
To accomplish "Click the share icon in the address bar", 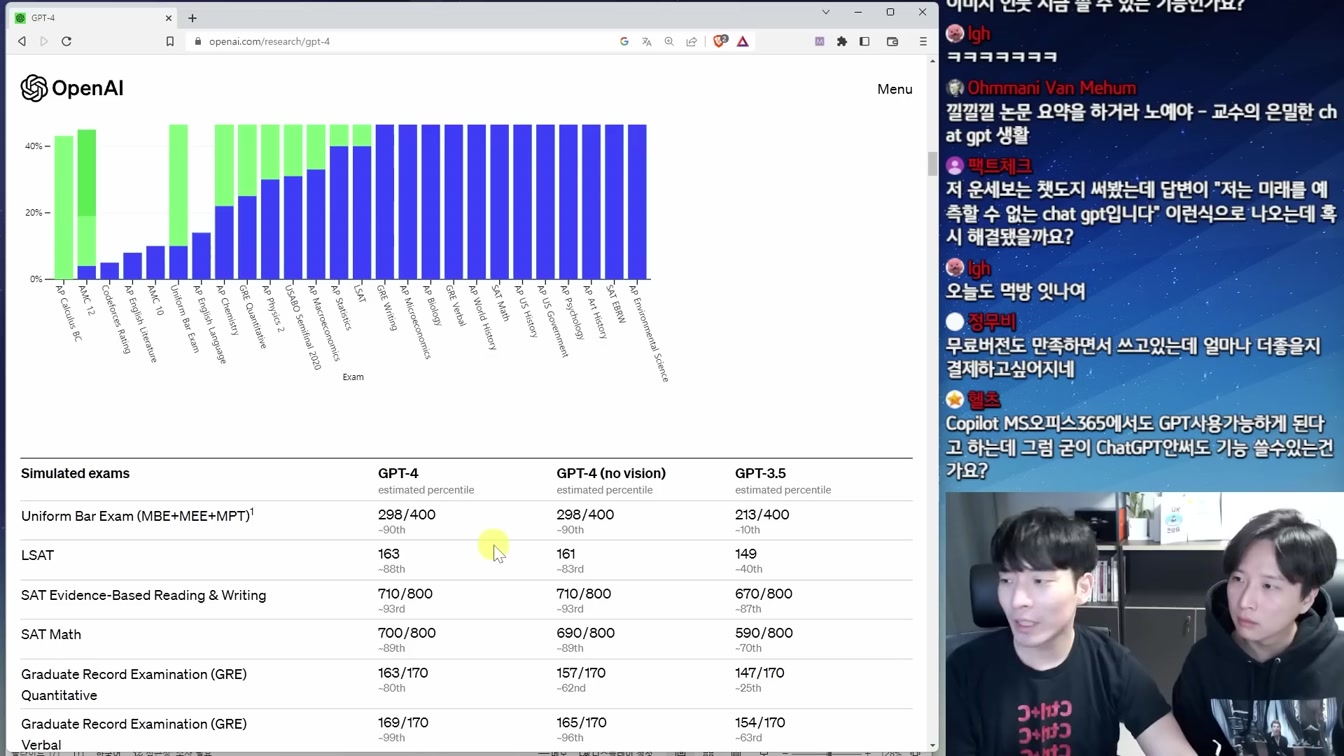I will tap(691, 42).
